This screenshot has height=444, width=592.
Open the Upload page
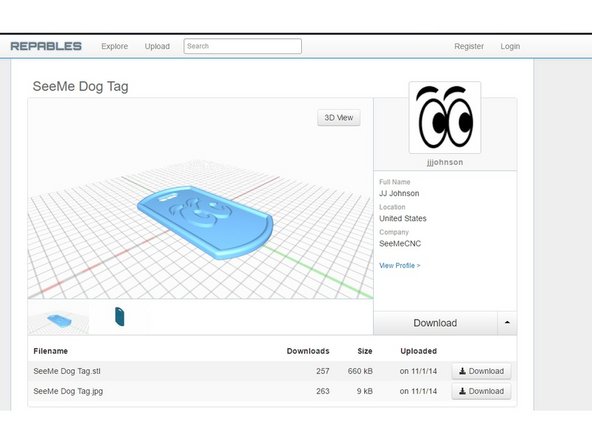(x=157, y=46)
